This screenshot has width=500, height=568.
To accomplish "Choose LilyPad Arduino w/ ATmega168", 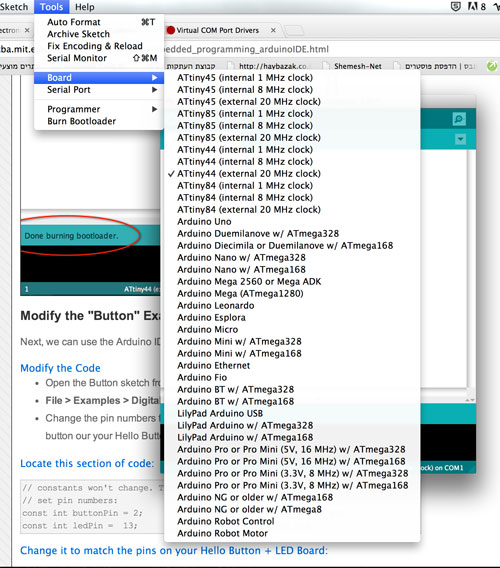I will [x=292, y=437].
